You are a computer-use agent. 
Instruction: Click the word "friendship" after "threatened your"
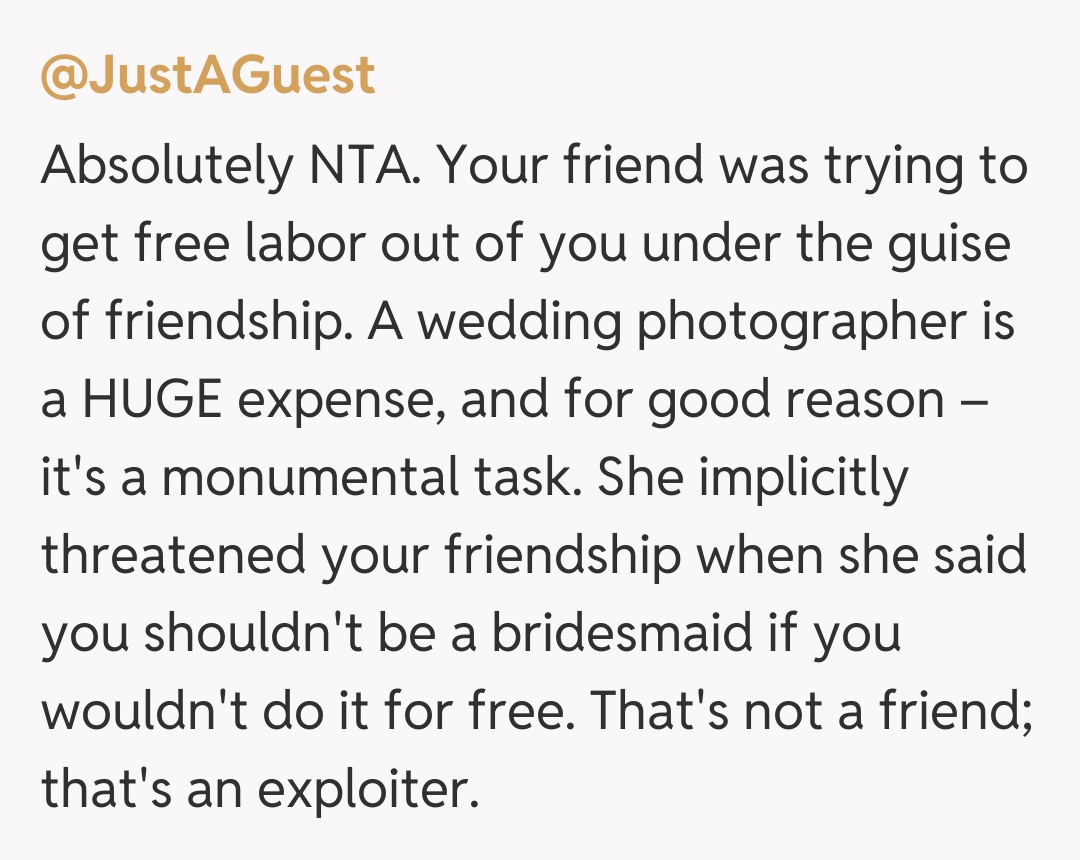tap(561, 556)
